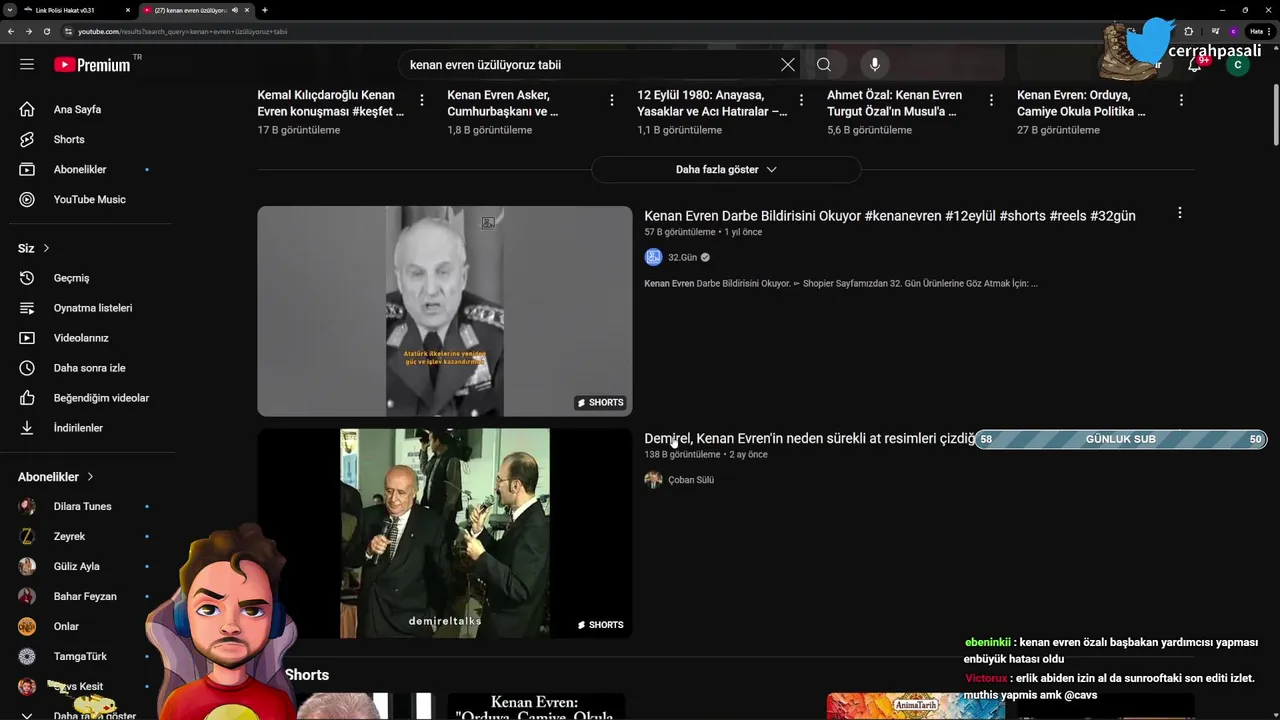The width and height of the screenshot is (1280, 720).
Task: Play the Kenan Evren Darbe Bildirisi thumbnail
Action: point(445,311)
